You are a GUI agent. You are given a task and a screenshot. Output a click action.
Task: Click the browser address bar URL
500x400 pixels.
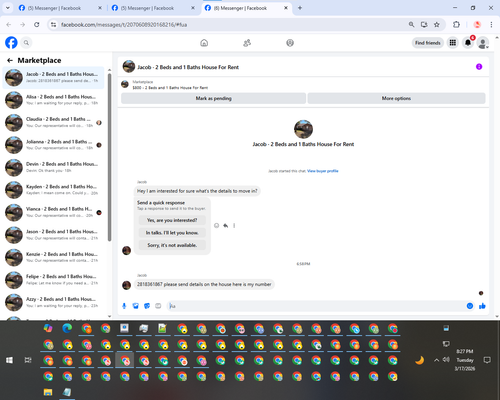(x=124, y=25)
